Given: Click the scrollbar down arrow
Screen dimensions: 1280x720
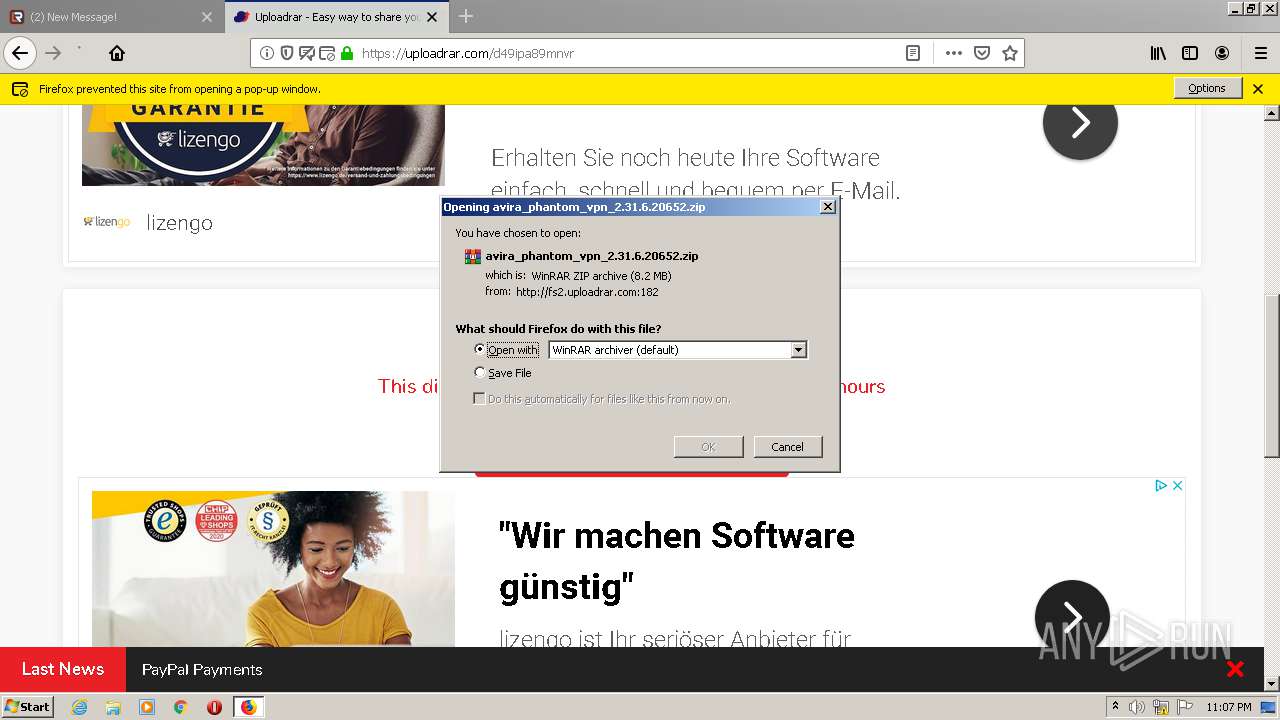Looking at the screenshot, I should [1272, 683].
